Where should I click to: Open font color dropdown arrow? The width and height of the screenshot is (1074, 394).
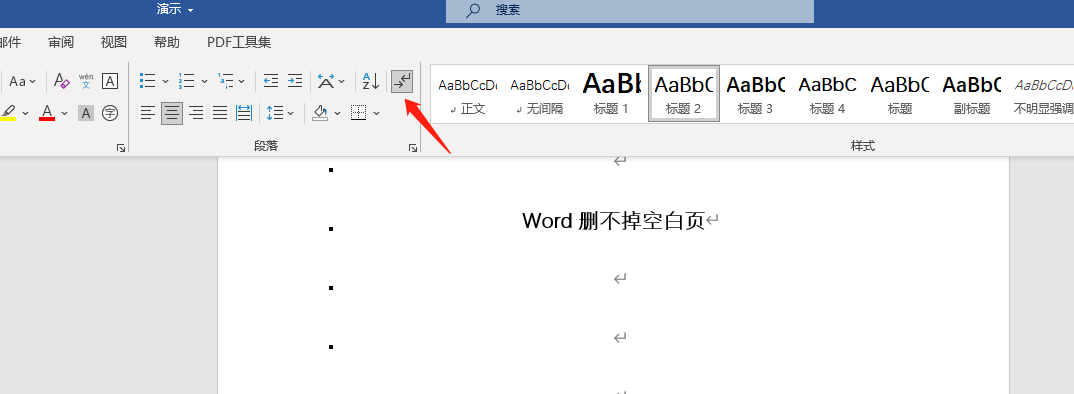coord(64,113)
